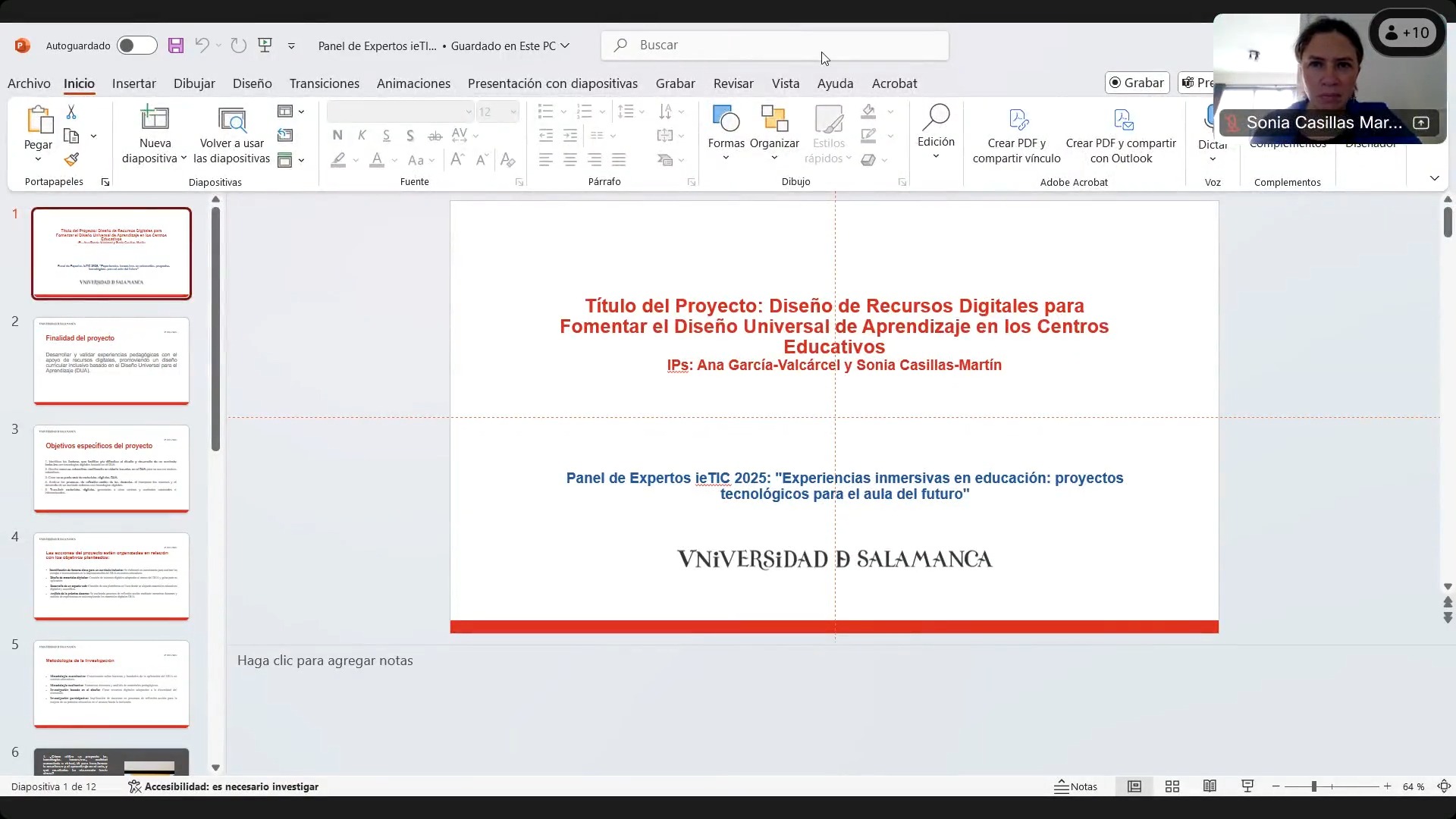1456x819 pixels.
Task: Collapse the ribbon with chevron
Action: [x=1435, y=178]
